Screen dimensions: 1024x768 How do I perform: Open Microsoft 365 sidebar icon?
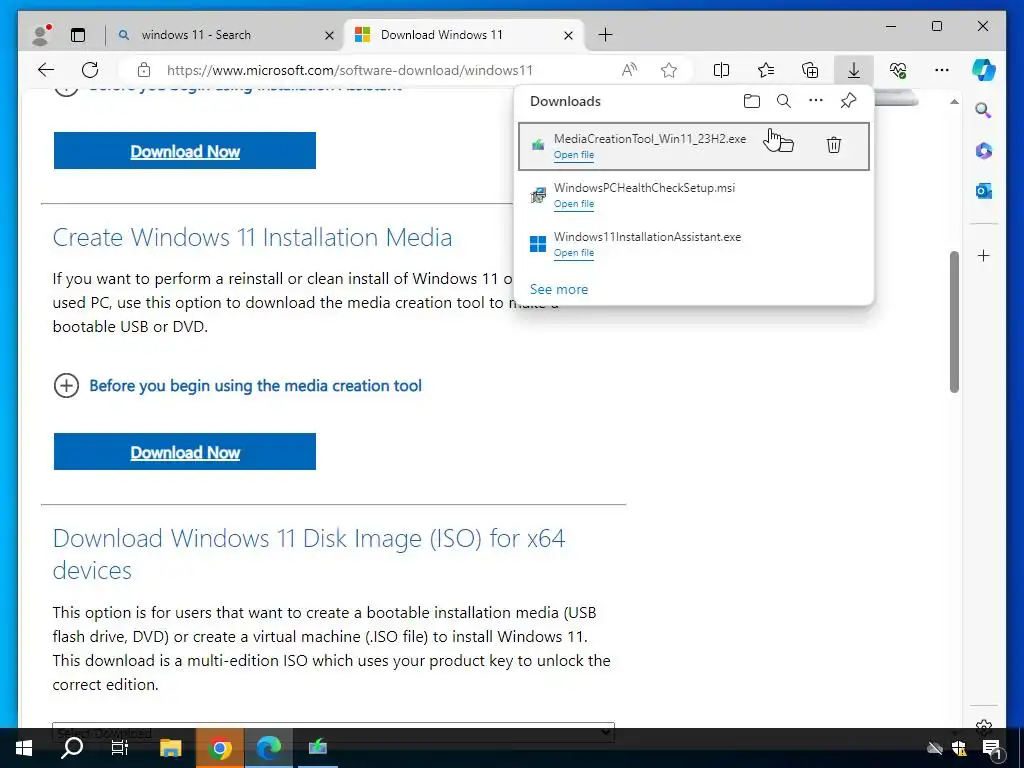click(984, 151)
